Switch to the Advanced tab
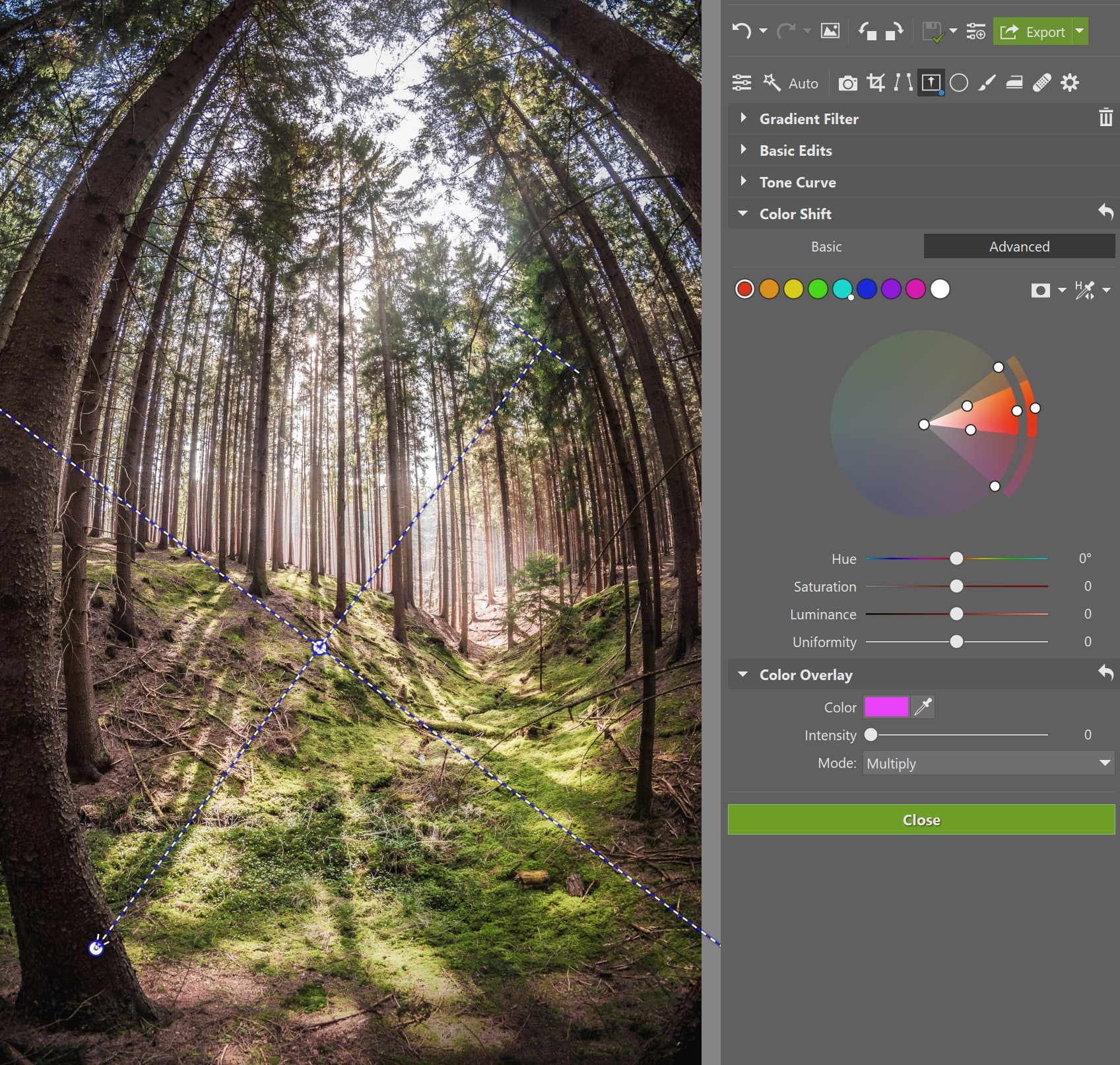This screenshot has width=1120, height=1065. (1019, 246)
